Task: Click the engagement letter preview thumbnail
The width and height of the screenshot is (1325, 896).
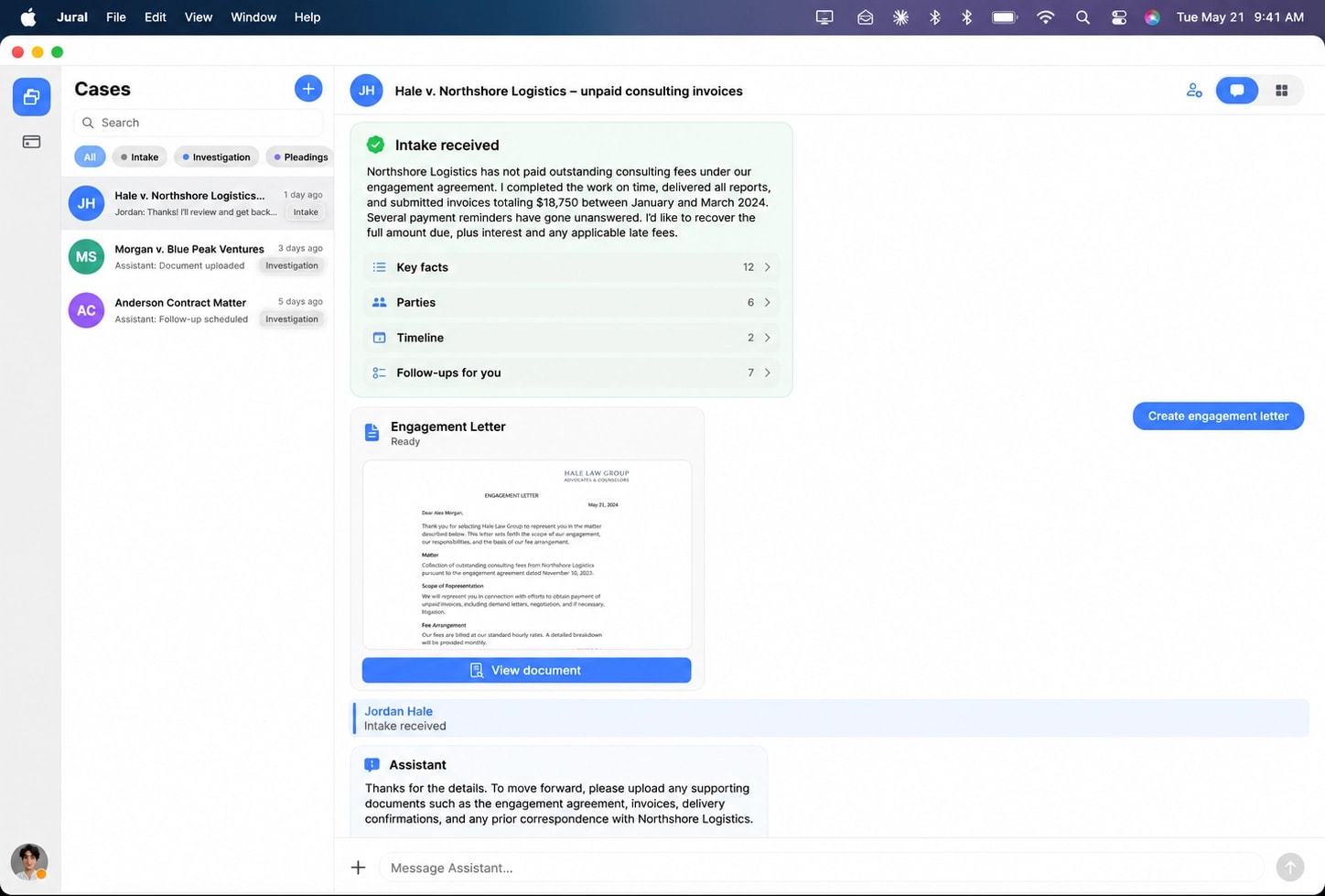Action: [x=527, y=555]
